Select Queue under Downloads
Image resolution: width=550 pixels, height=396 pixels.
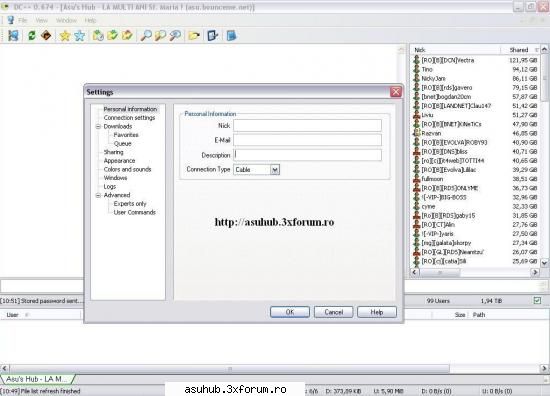click(122, 143)
